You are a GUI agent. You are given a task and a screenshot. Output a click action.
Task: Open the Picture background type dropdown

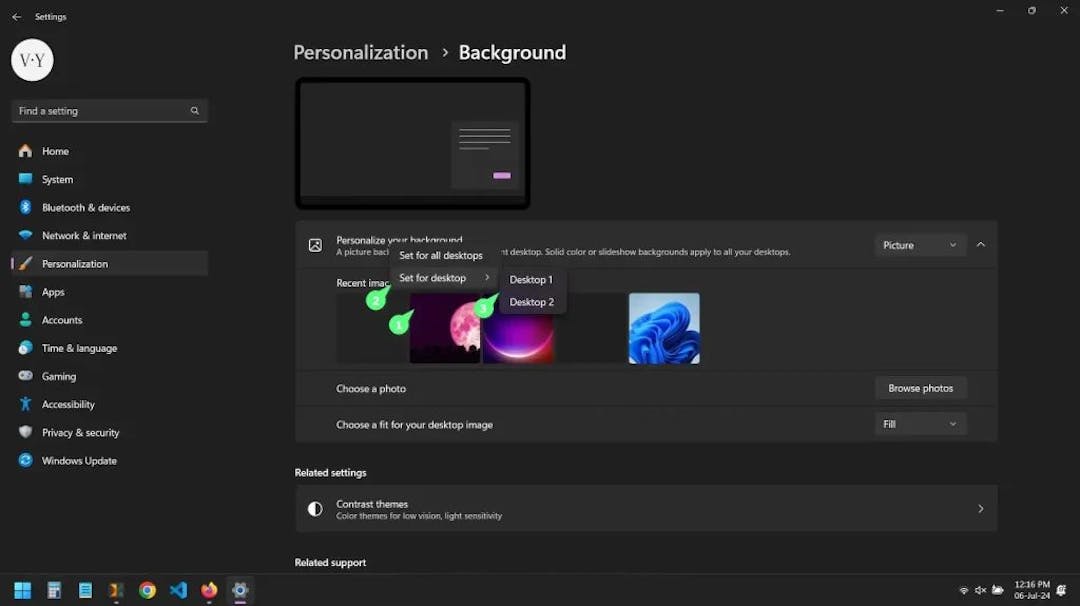(919, 244)
